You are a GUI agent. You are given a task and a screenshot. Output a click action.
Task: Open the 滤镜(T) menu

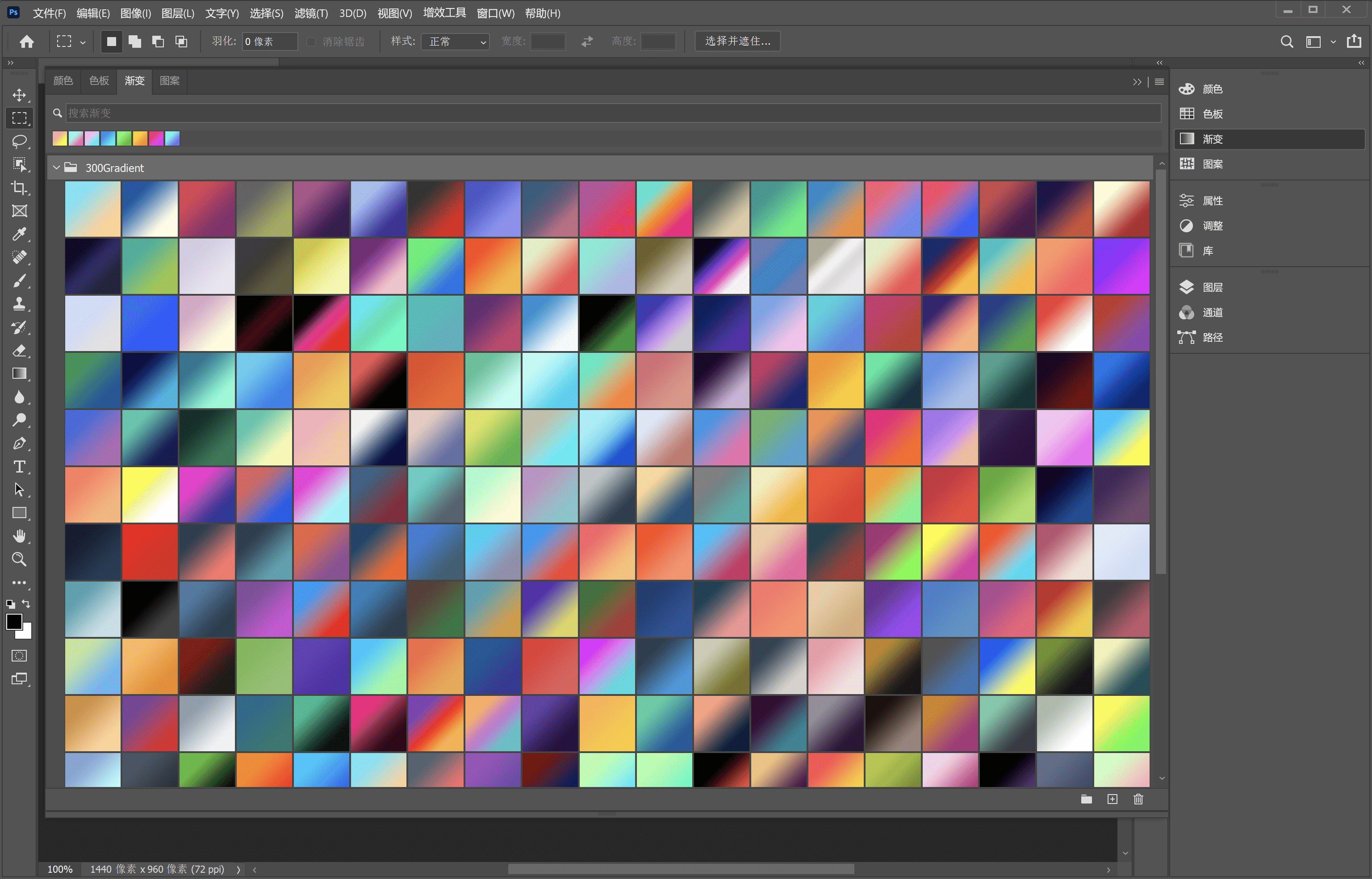pos(310,13)
